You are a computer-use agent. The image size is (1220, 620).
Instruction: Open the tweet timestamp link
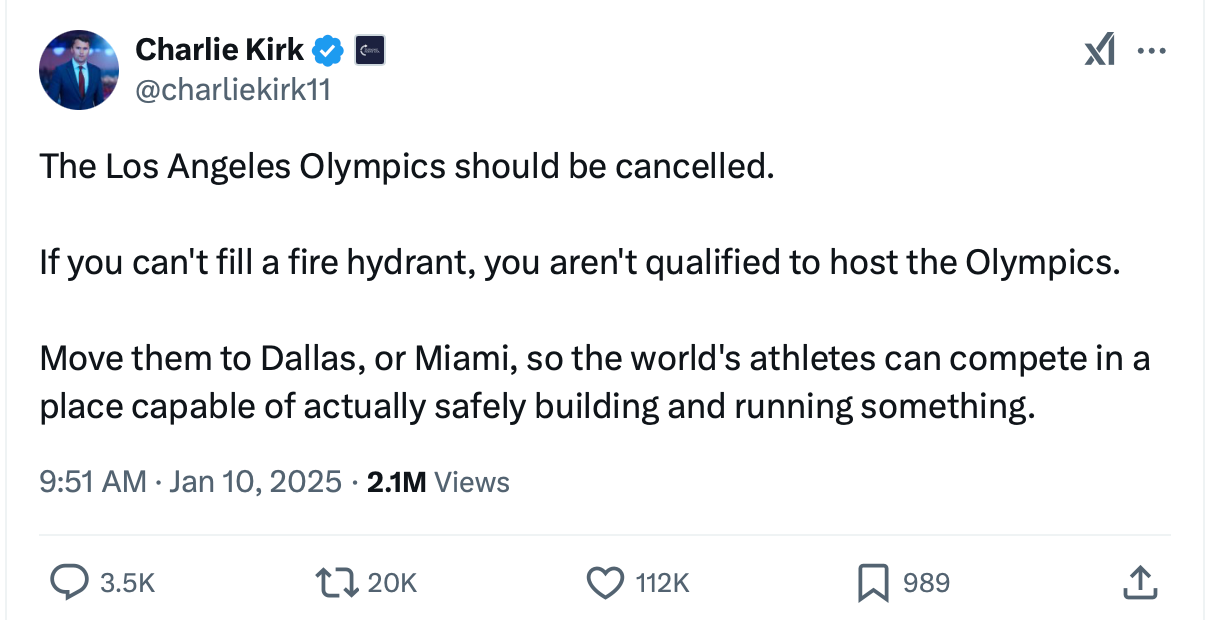coord(92,481)
